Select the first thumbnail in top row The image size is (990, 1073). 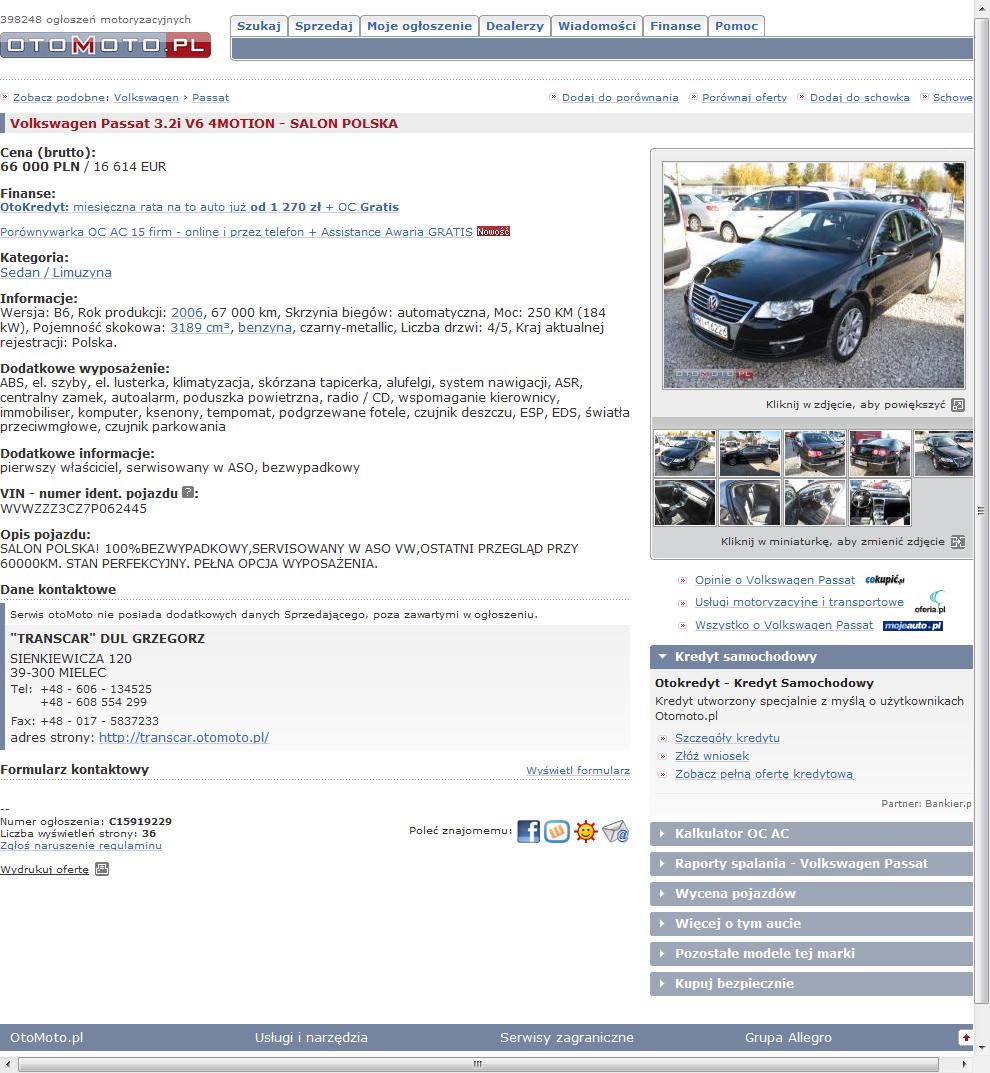point(685,453)
